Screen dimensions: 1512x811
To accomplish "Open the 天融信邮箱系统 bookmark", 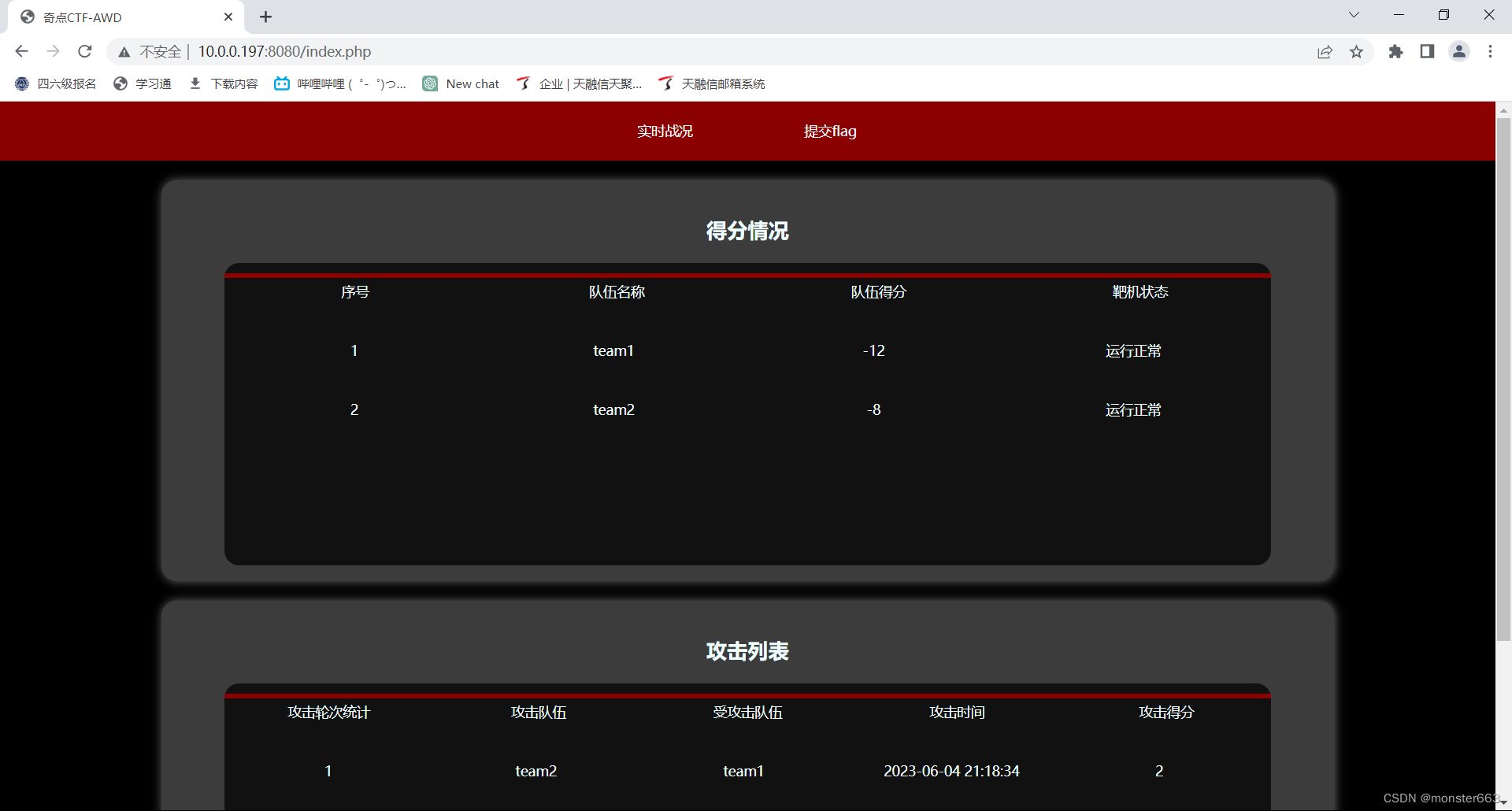I will pyautogui.click(x=712, y=83).
